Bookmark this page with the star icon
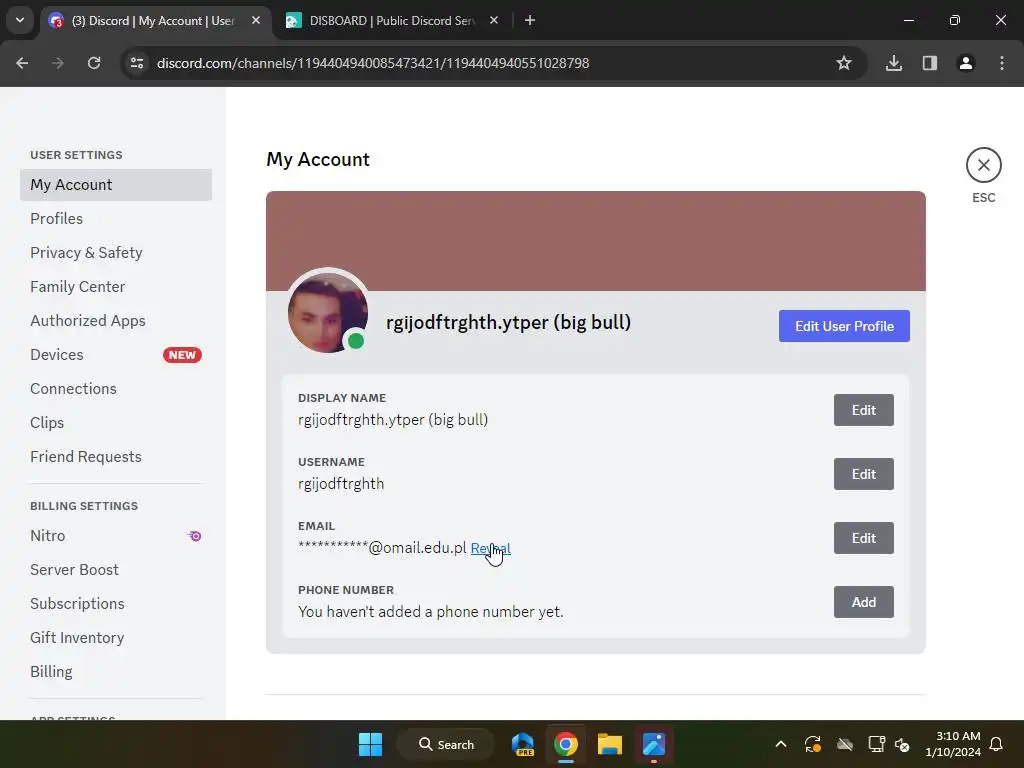This screenshot has width=1024, height=768. tap(844, 63)
